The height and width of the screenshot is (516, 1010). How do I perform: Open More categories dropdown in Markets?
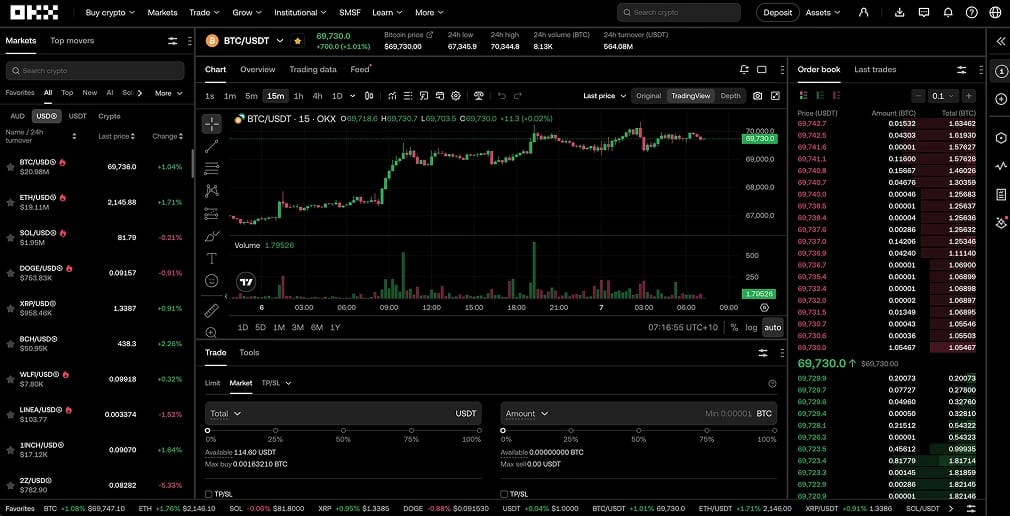coord(168,93)
